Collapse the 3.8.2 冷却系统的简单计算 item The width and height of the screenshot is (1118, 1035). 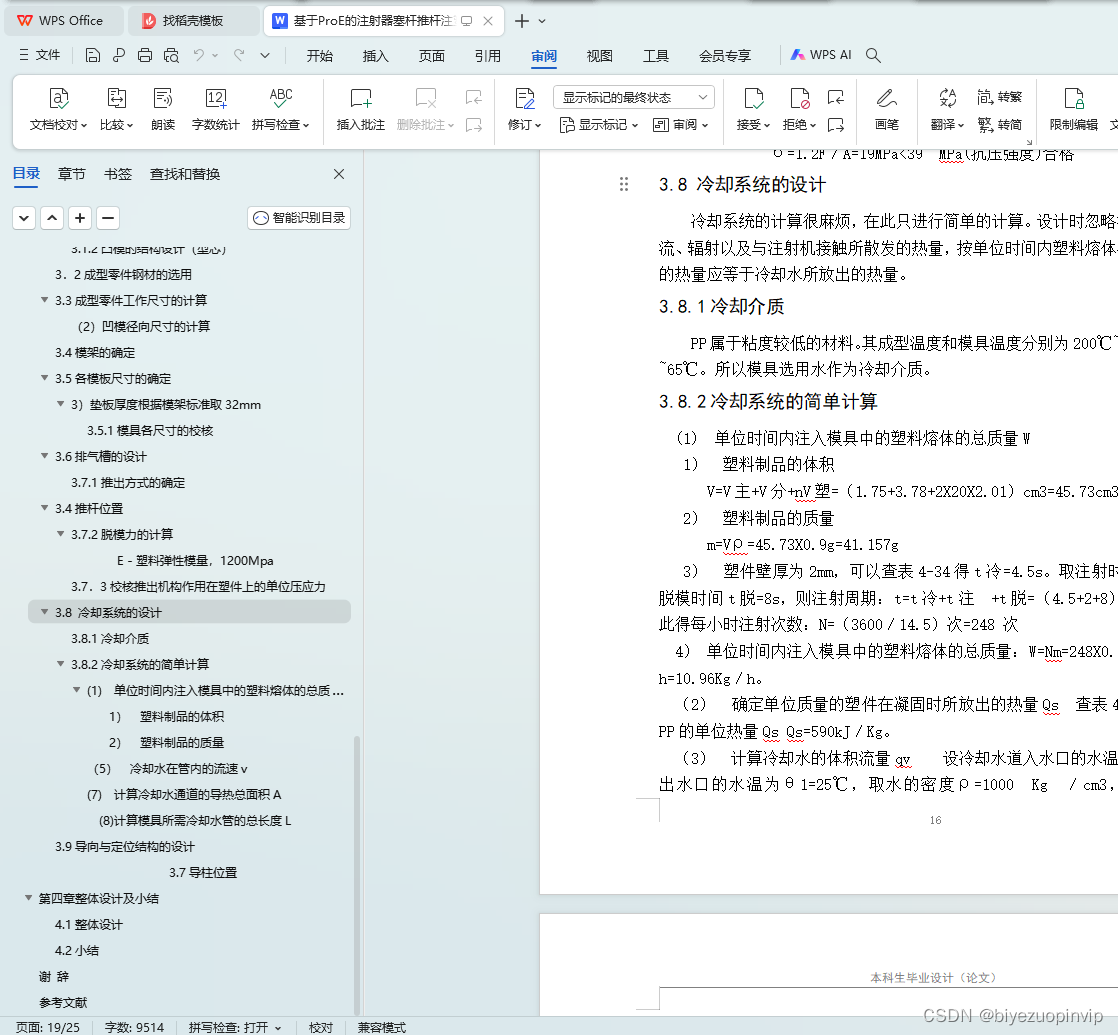tap(61, 664)
